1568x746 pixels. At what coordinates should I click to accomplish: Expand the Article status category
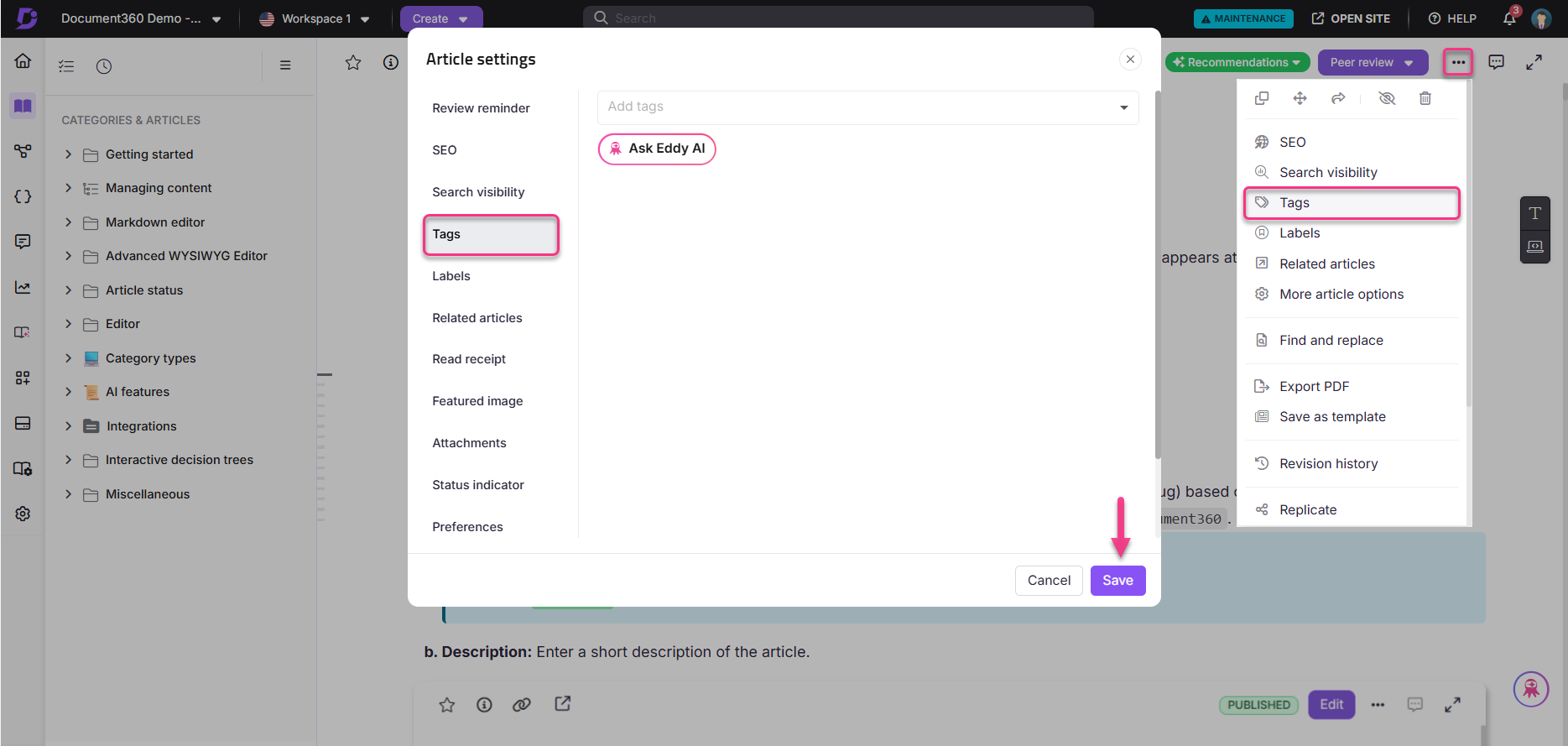69,290
